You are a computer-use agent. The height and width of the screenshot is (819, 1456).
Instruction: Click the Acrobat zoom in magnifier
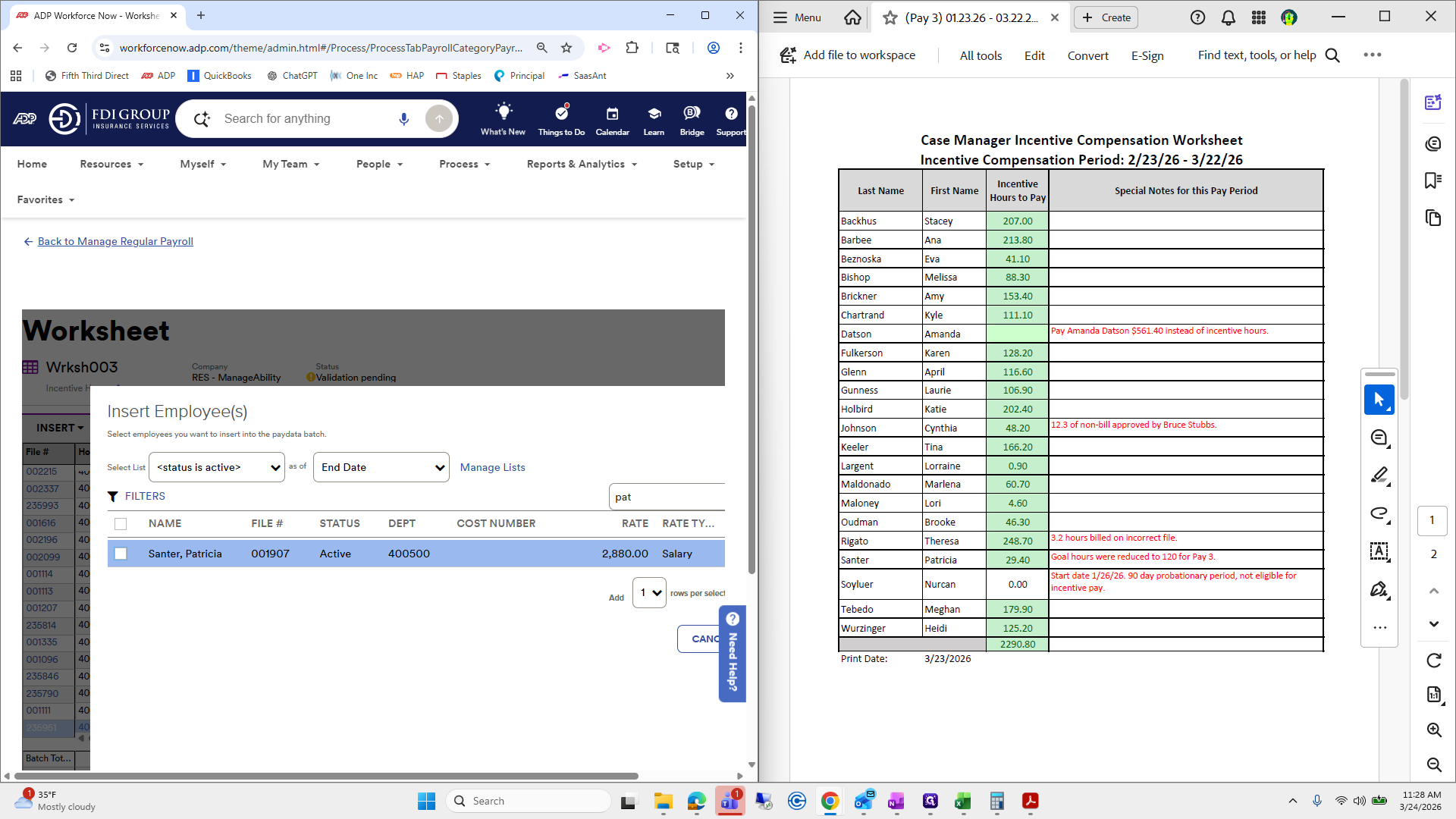click(1433, 730)
